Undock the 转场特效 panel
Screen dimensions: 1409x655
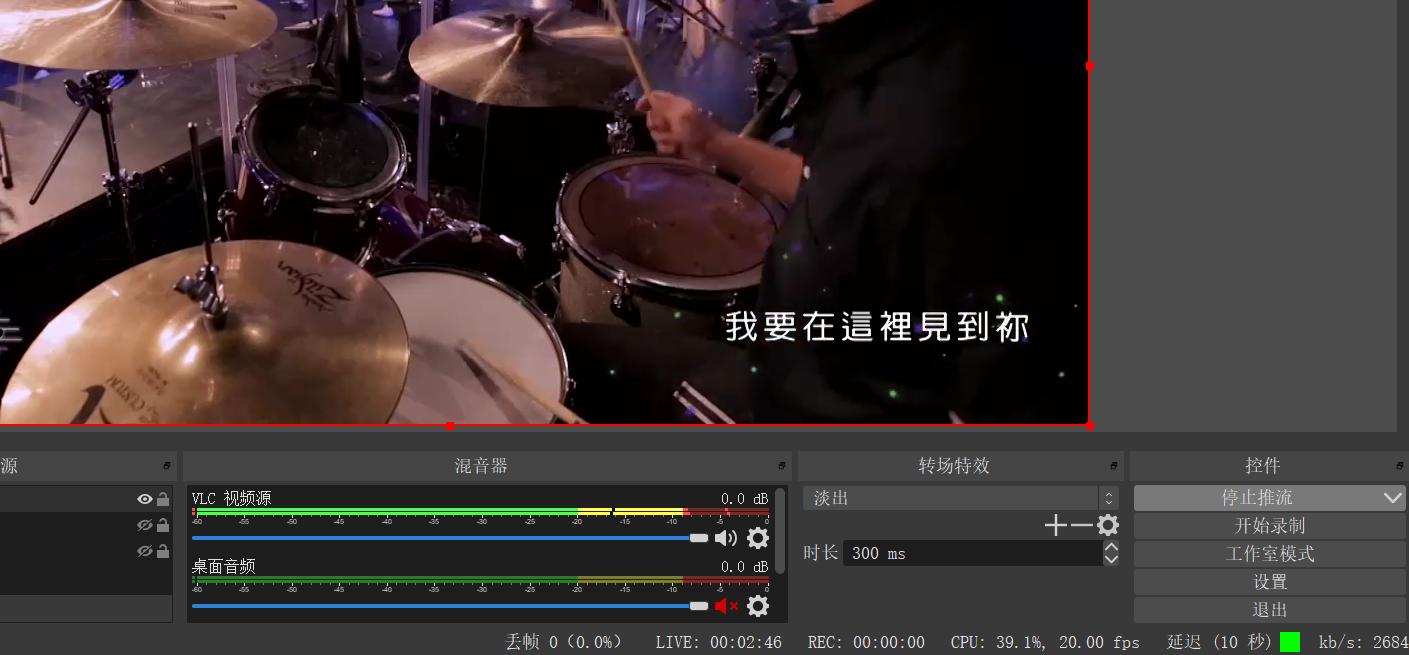click(x=1113, y=466)
